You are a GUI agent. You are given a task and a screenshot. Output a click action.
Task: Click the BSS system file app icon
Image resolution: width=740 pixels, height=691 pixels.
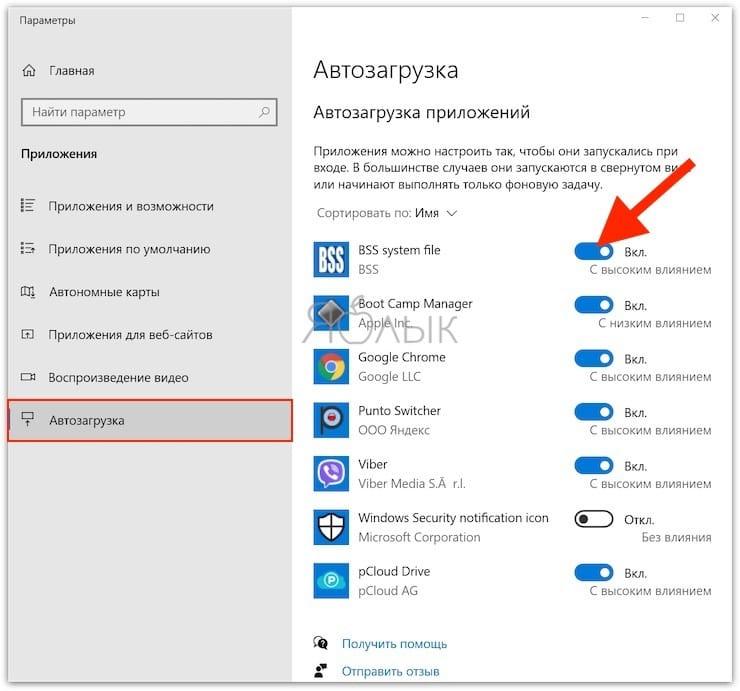point(331,260)
